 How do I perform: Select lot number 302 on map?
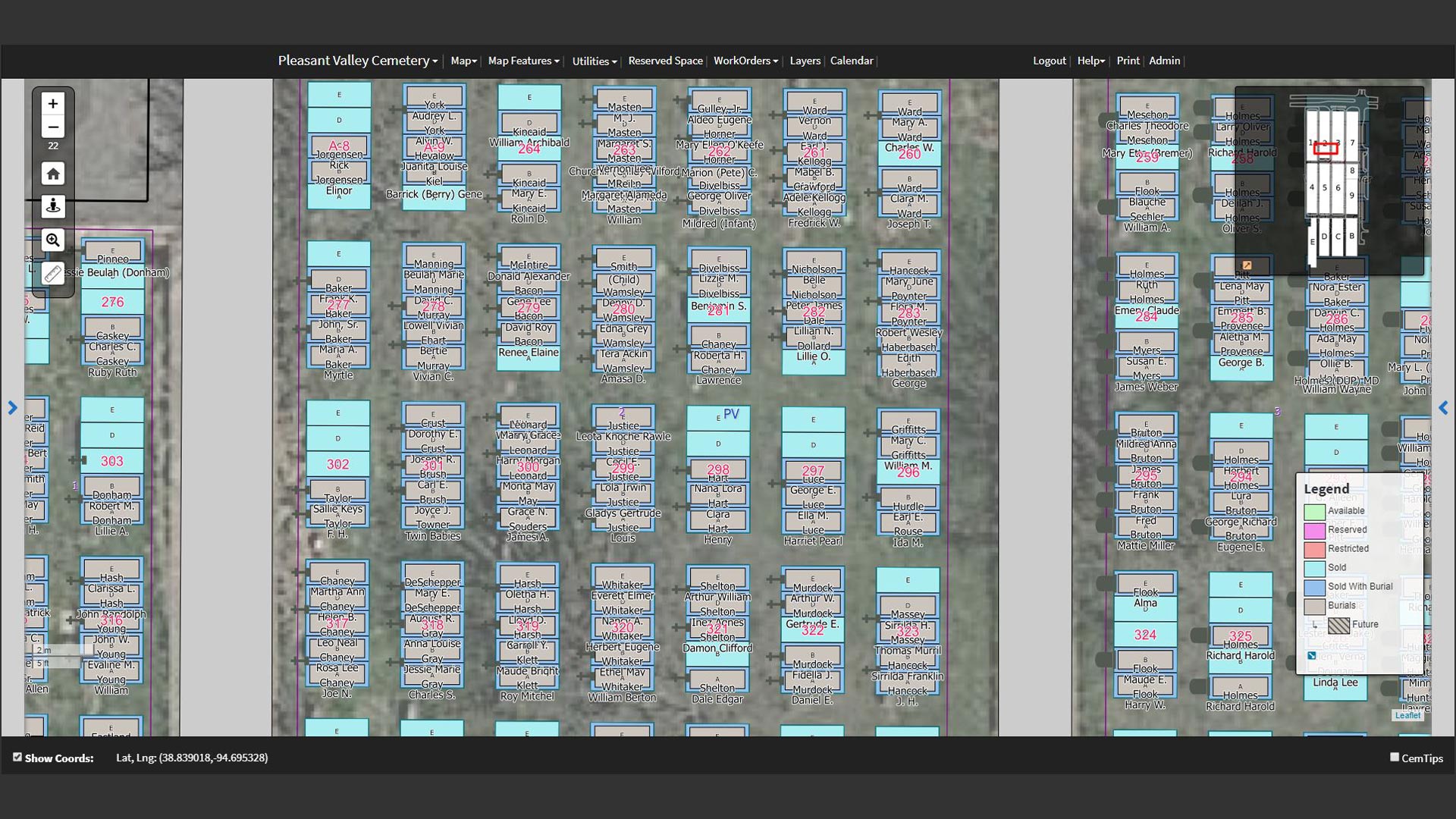(x=337, y=464)
